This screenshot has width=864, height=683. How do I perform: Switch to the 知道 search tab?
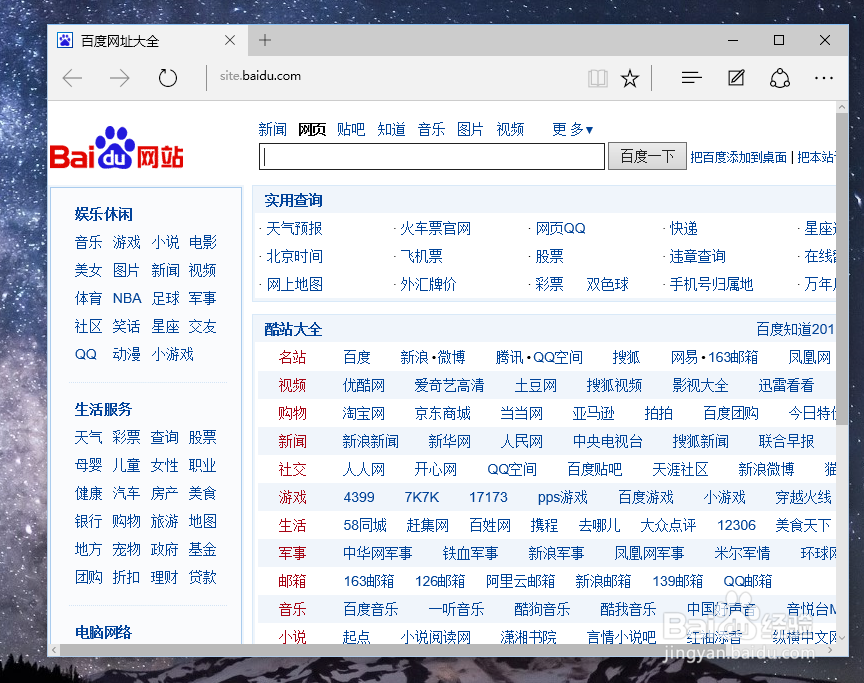point(391,129)
